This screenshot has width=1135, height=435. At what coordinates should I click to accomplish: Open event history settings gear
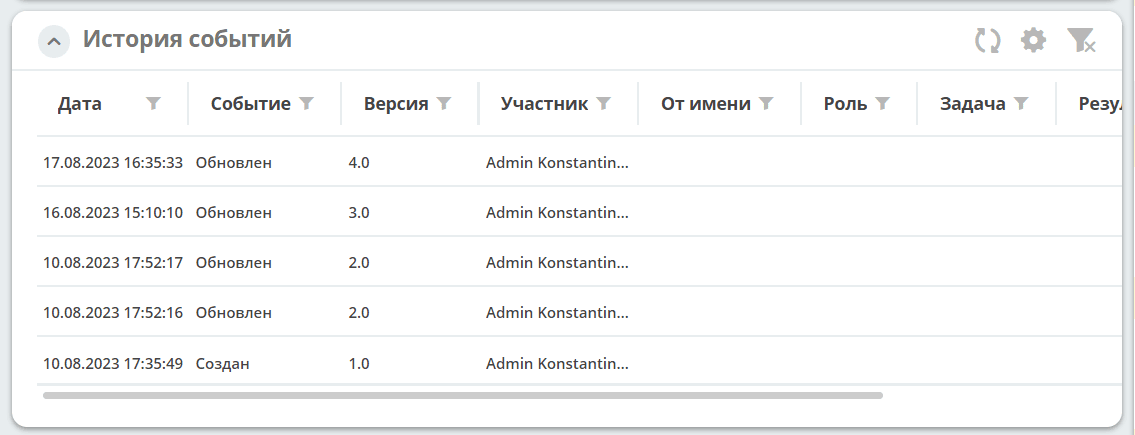(1033, 41)
